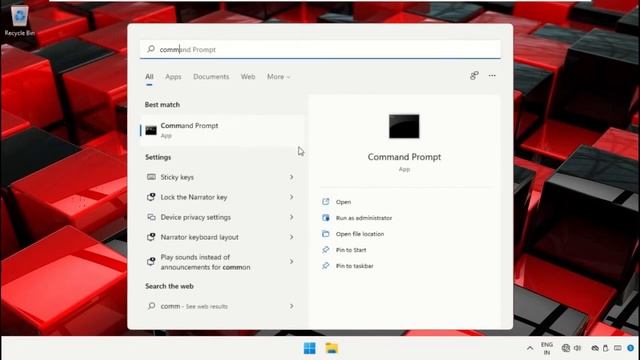The image size is (640, 360).
Task: Click the Open file location folder icon
Action: [326, 233]
